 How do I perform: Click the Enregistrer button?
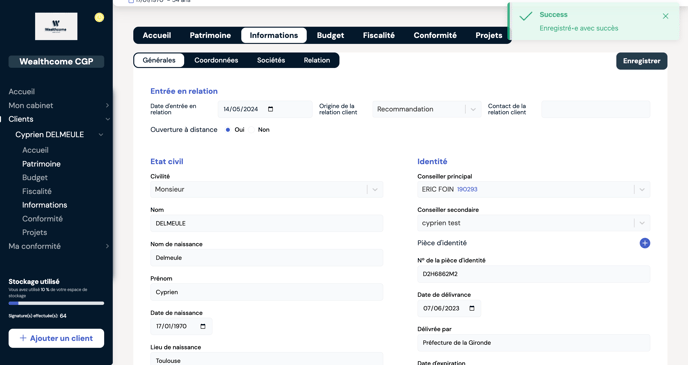tap(641, 61)
